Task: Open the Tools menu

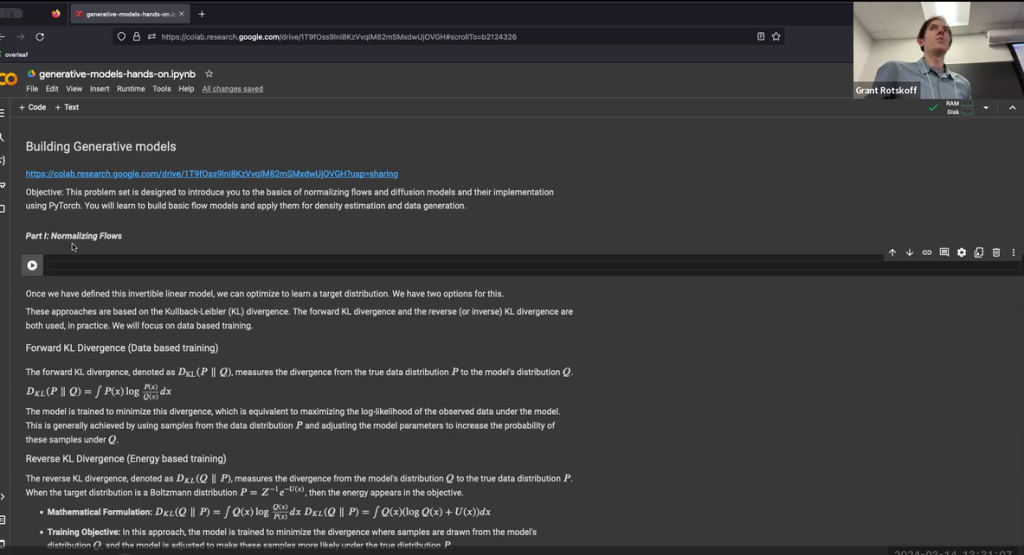Action: click(x=161, y=89)
